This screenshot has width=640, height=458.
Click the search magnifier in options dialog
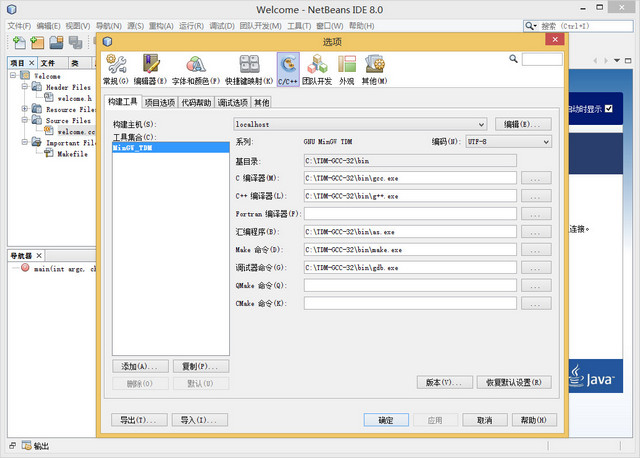(513, 59)
